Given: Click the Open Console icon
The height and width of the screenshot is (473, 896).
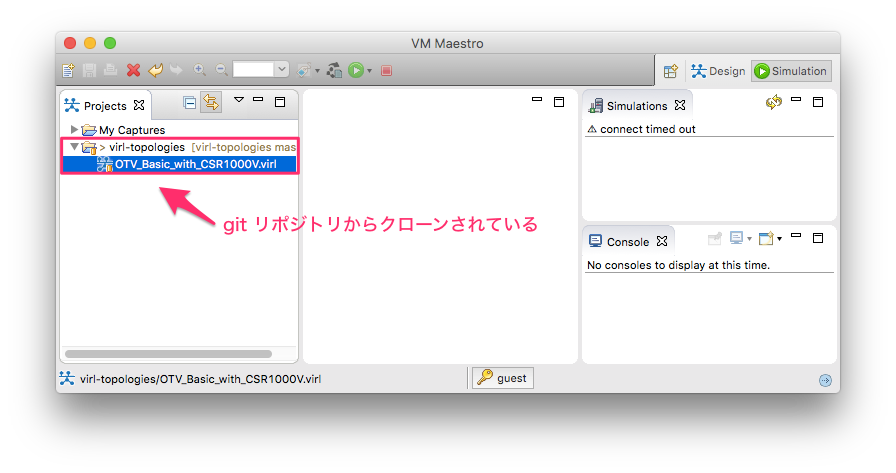Looking at the screenshot, I should pos(766,238).
